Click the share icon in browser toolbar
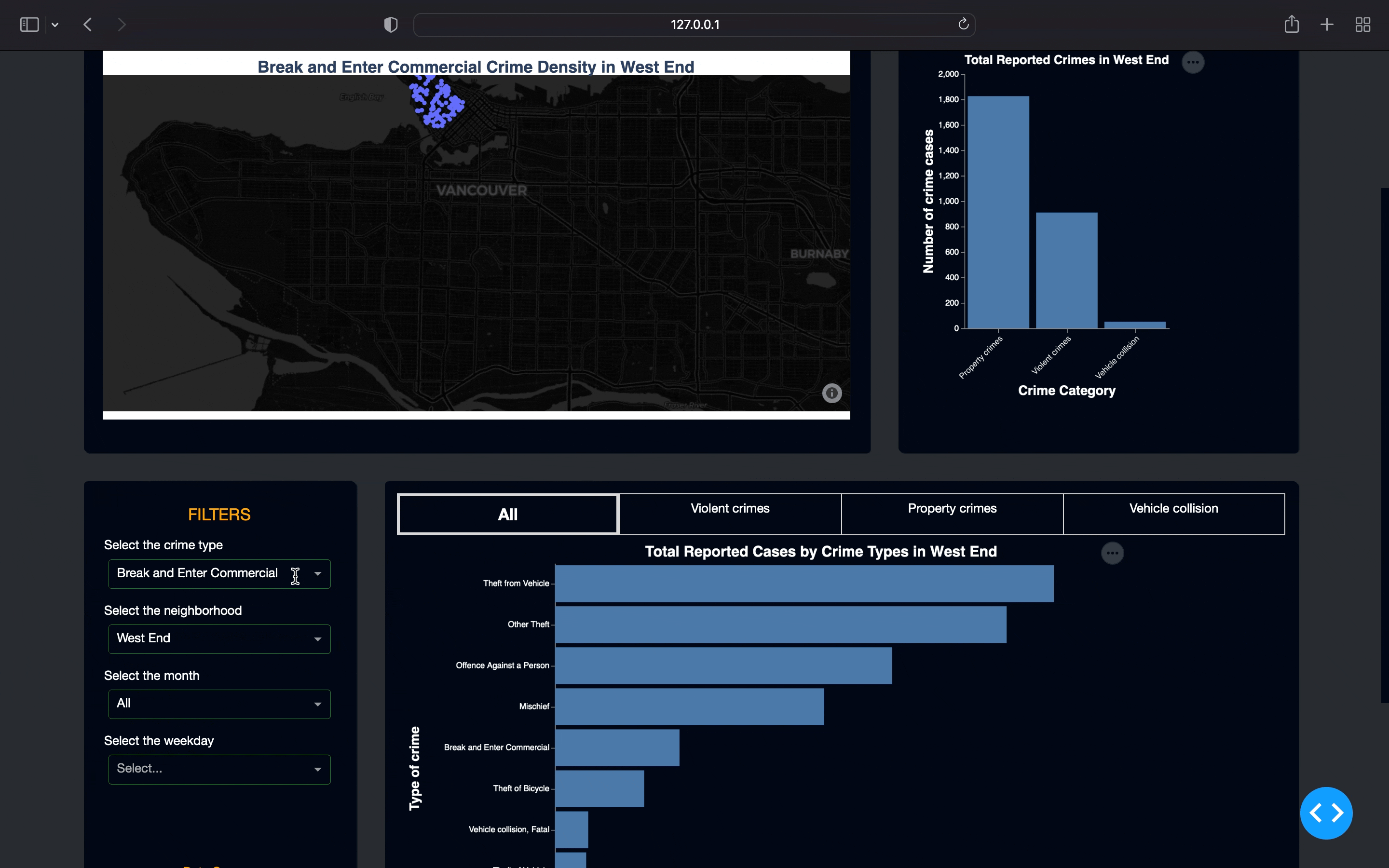This screenshot has width=1389, height=868. (1291, 25)
